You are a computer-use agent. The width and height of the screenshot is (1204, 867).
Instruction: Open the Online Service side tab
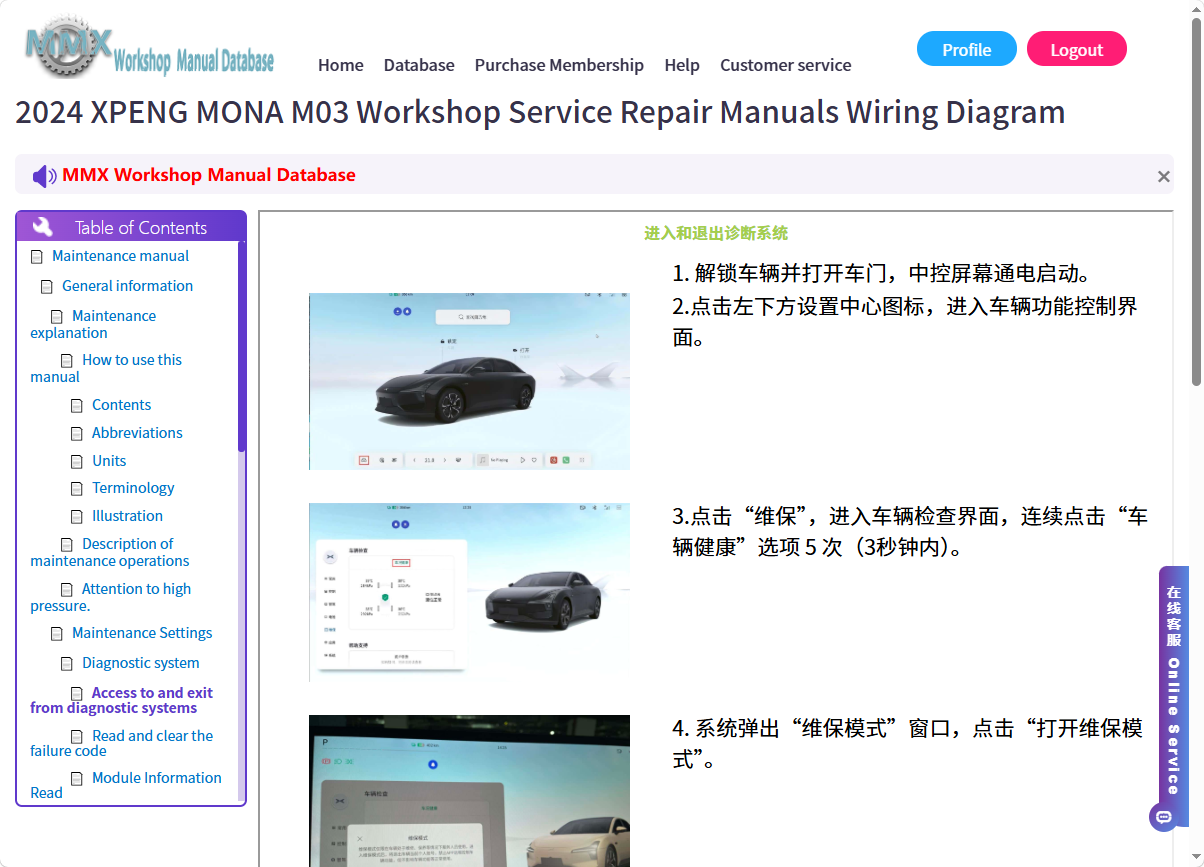pyautogui.click(x=1174, y=697)
